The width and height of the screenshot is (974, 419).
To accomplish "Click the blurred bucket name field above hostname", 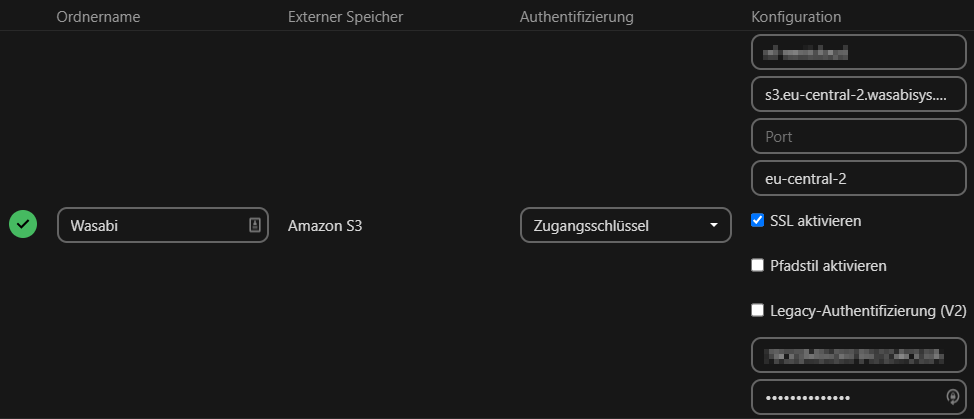I will (x=857, y=54).
